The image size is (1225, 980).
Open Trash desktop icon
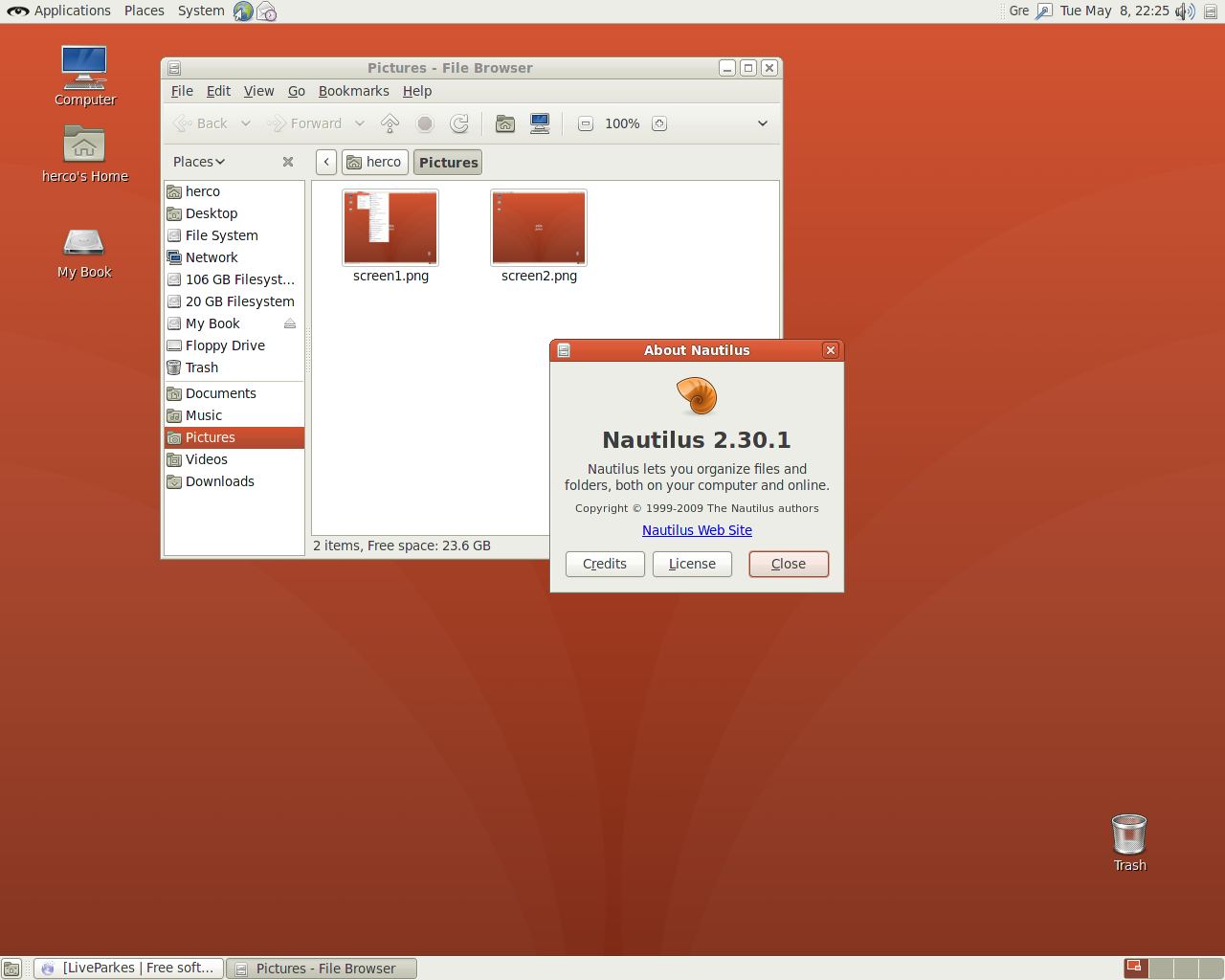click(1129, 843)
